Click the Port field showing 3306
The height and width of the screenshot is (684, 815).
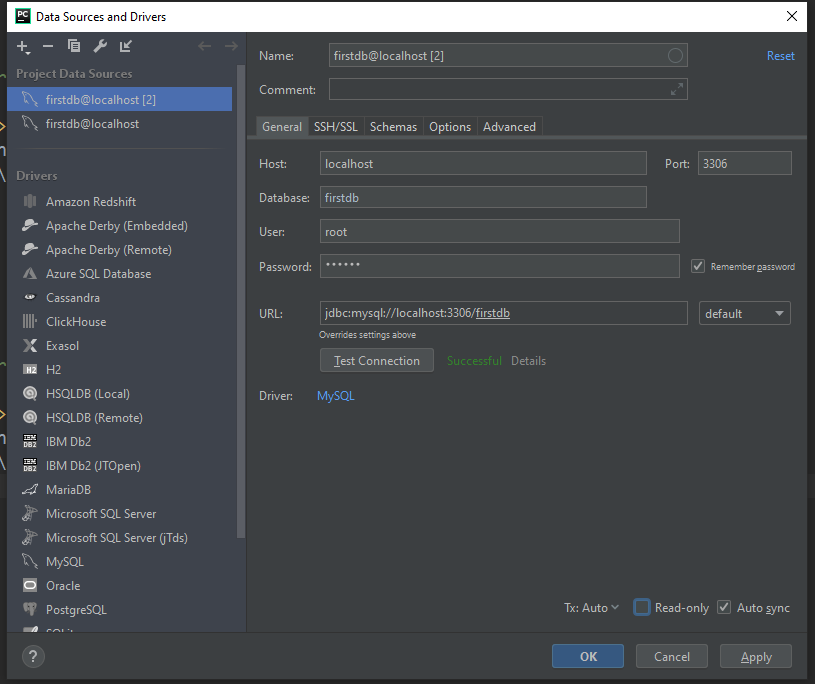pyautogui.click(x=744, y=163)
